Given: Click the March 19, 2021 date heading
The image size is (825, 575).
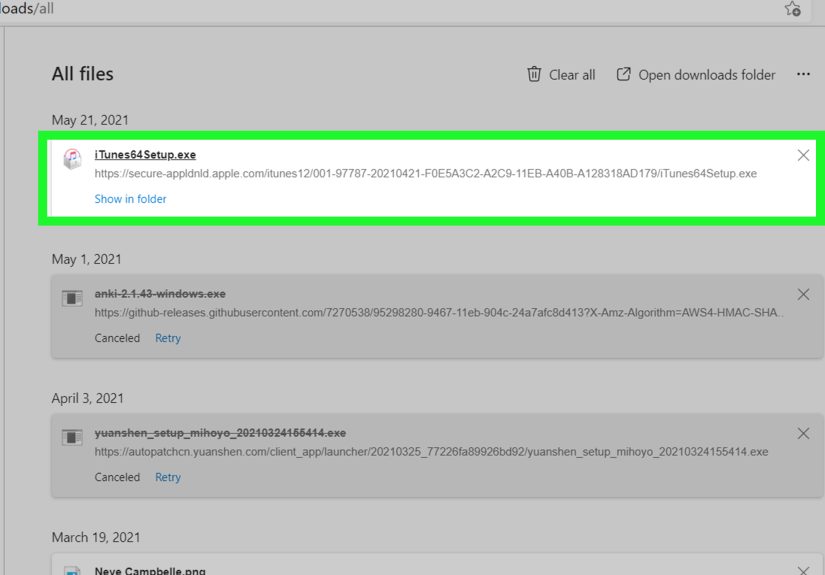Looking at the screenshot, I should [96, 537].
